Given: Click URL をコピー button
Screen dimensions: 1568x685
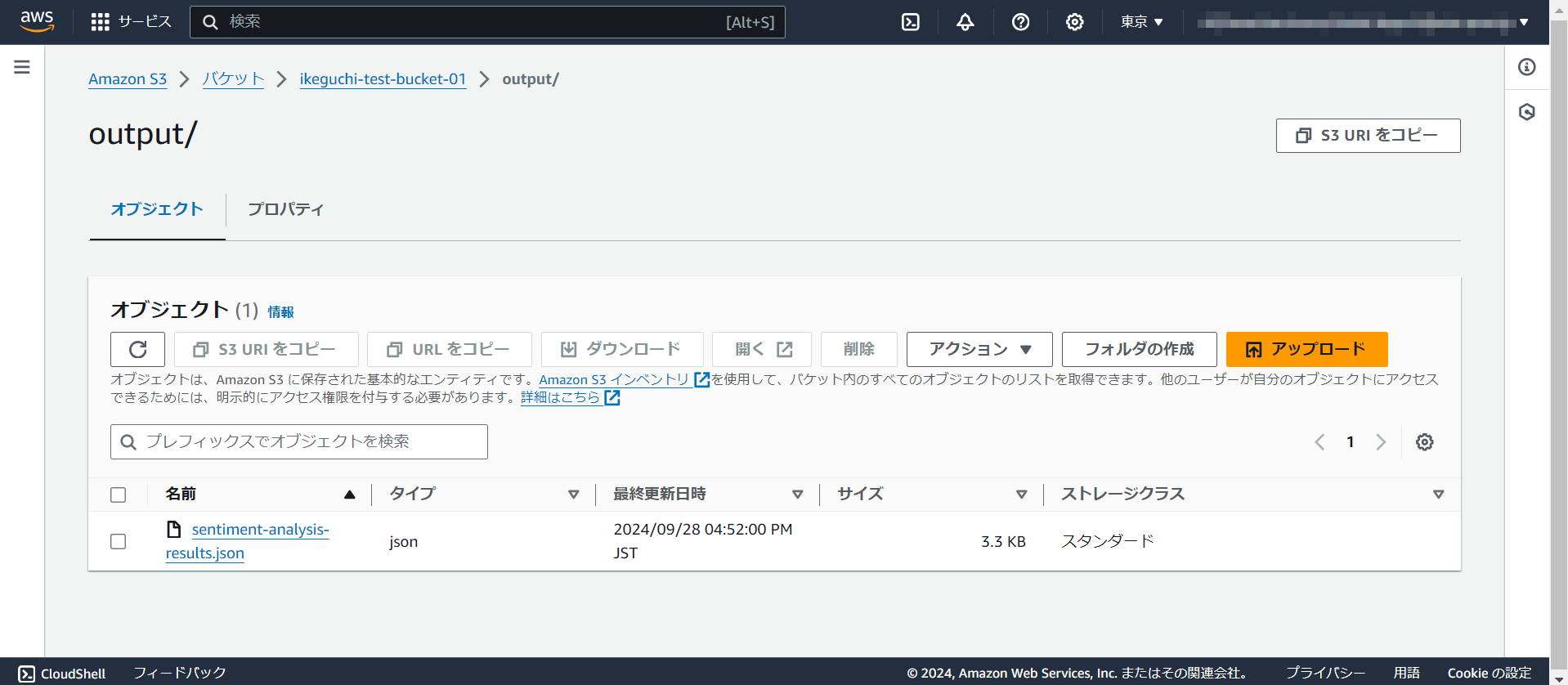Looking at the screenshot, I should click(449, 350).
